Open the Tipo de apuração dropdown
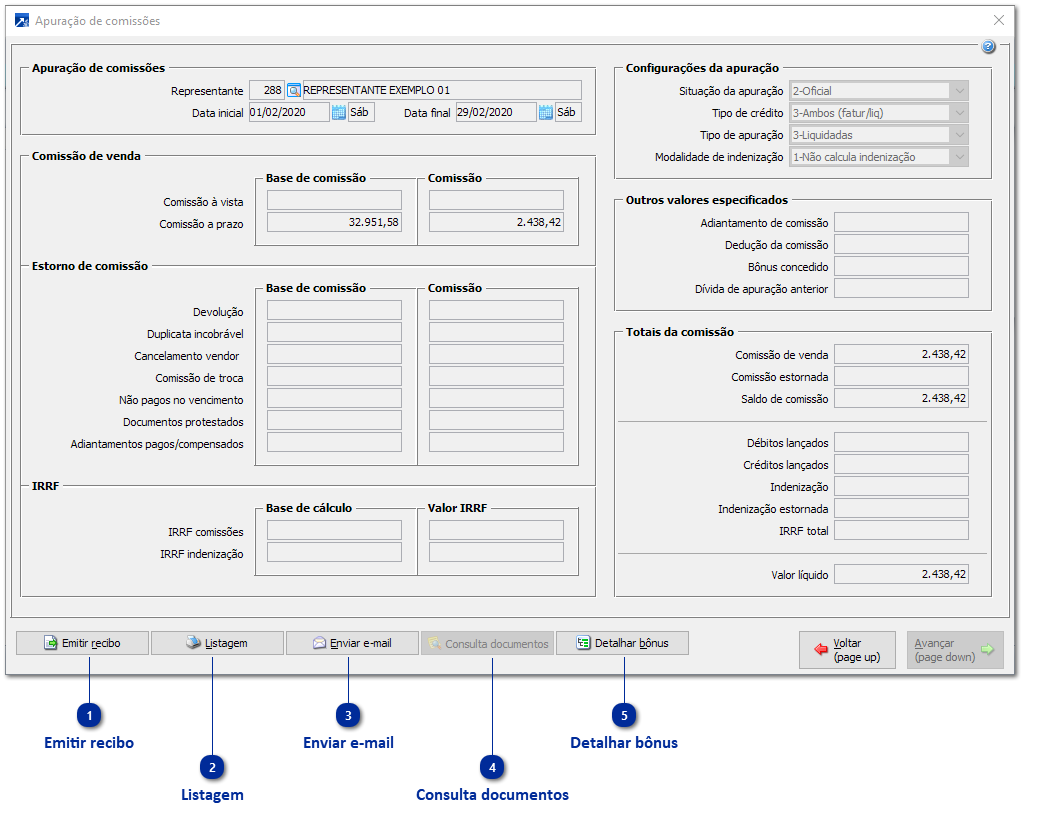Viewport: 1038px width, 821px height. (x=959, y=135)
